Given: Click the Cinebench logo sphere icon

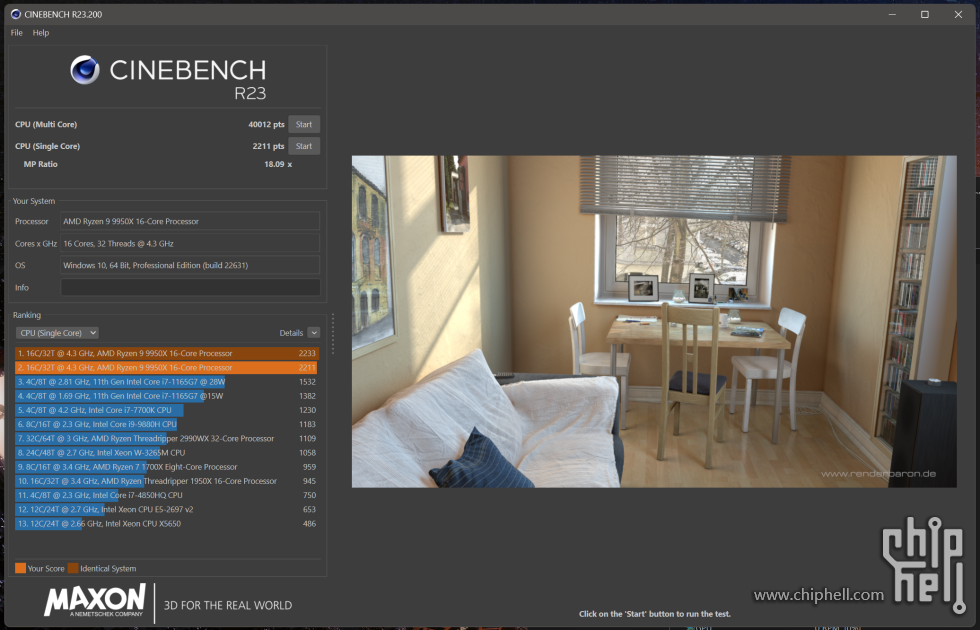Looking at the screenshot, I should click(x=85, y=70).
